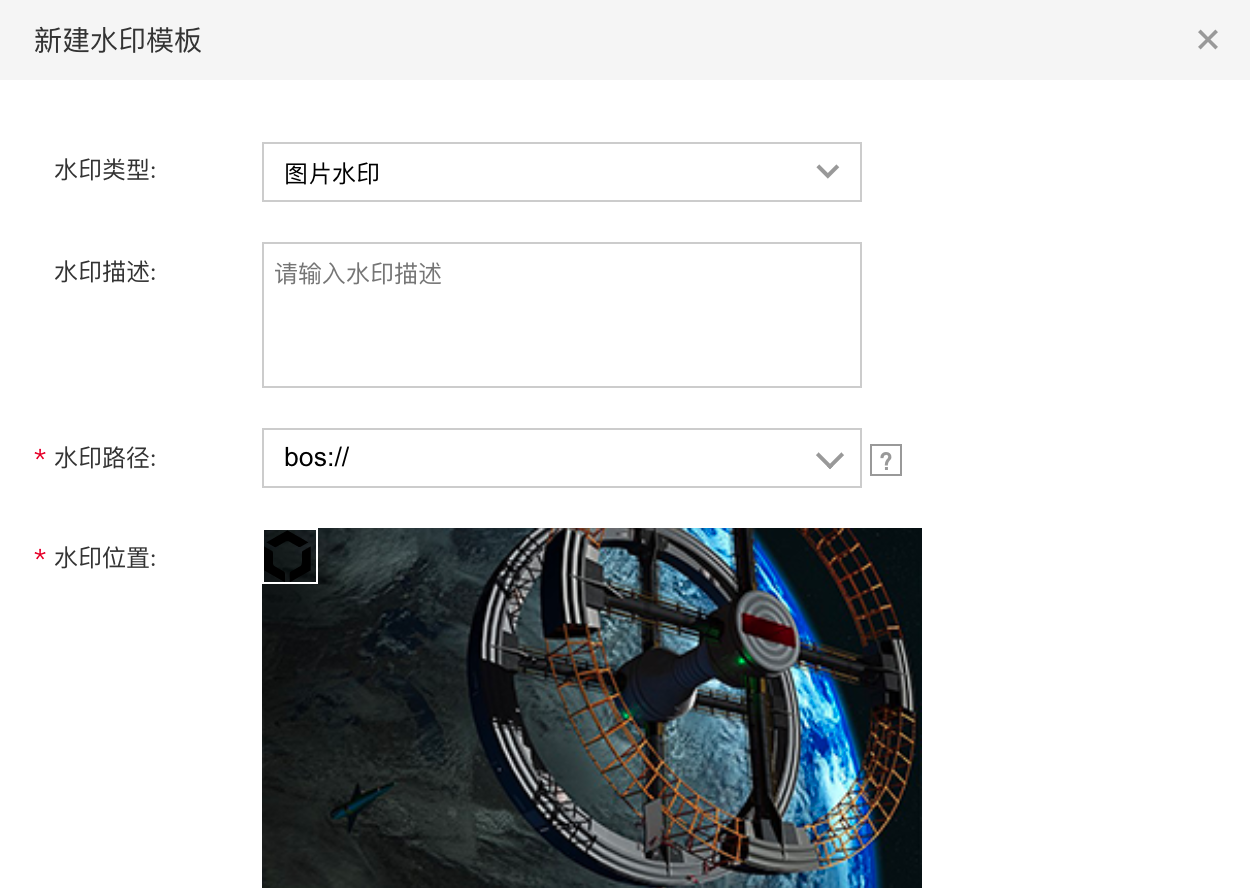1250x894 pixels.
Task: Click the empty area right of 水印类型 field
Action: [1050, 172]
